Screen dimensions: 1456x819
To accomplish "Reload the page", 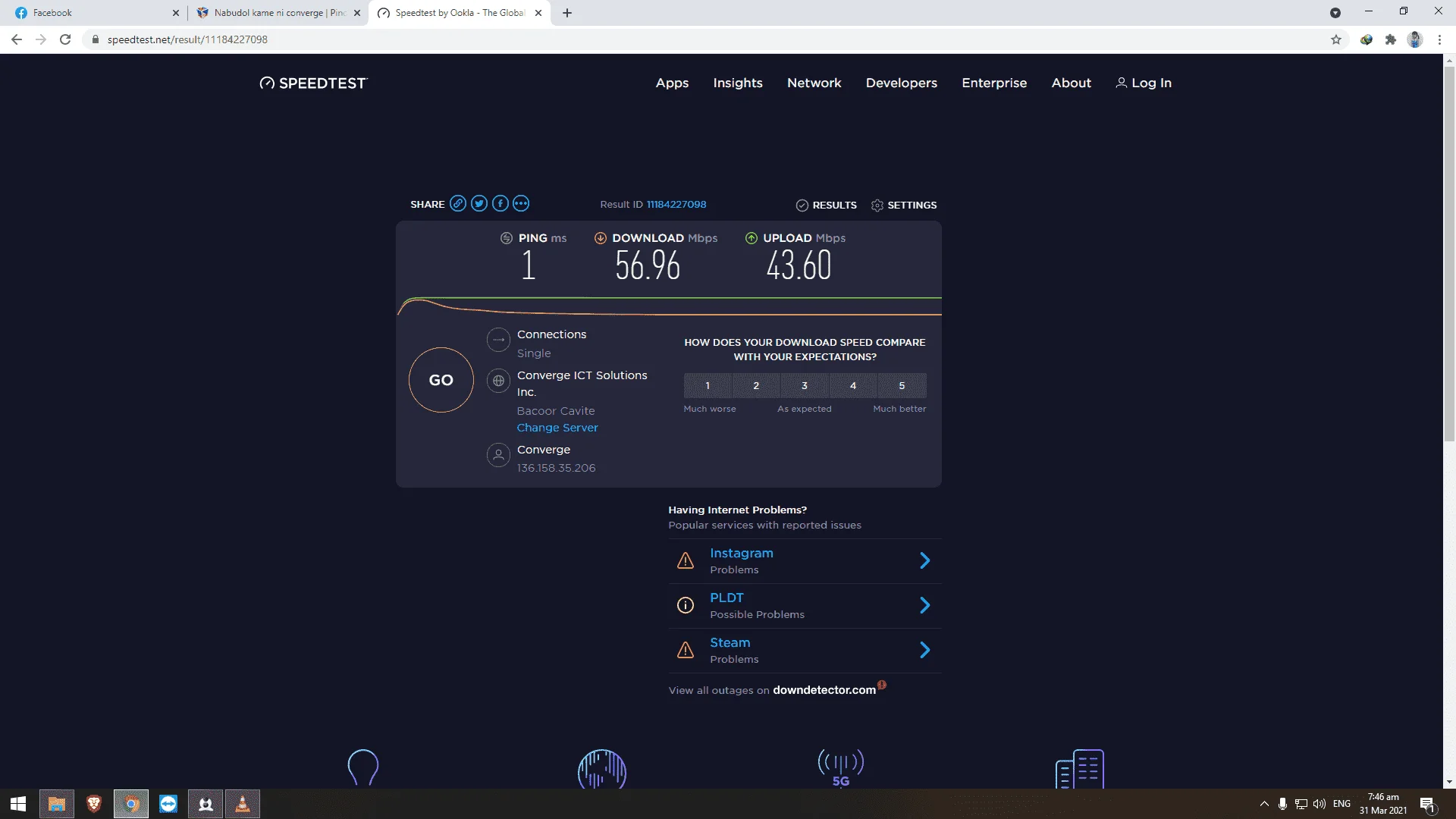I will tap(65, 39).
